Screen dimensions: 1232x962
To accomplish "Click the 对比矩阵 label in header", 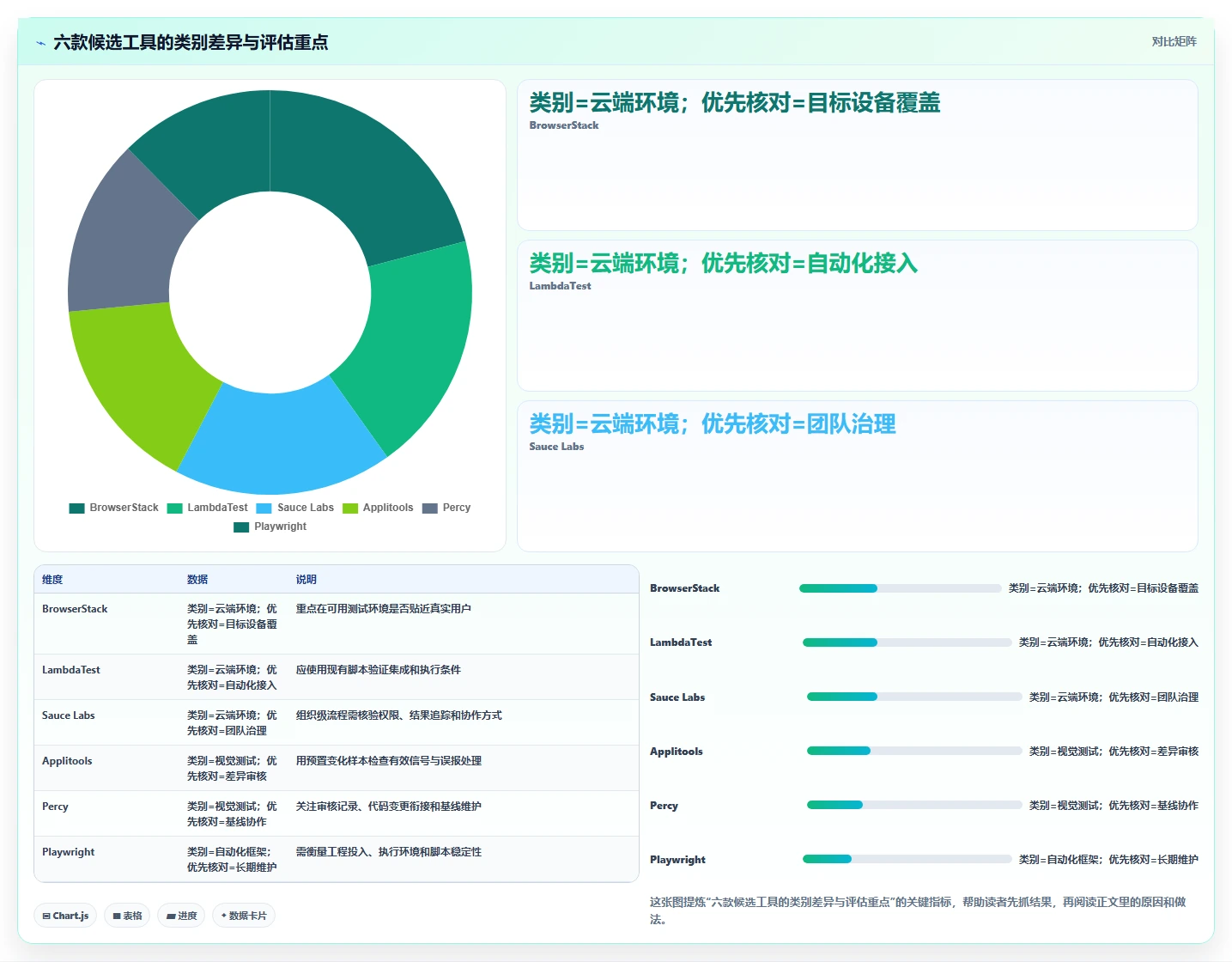I will [1174, 41].
